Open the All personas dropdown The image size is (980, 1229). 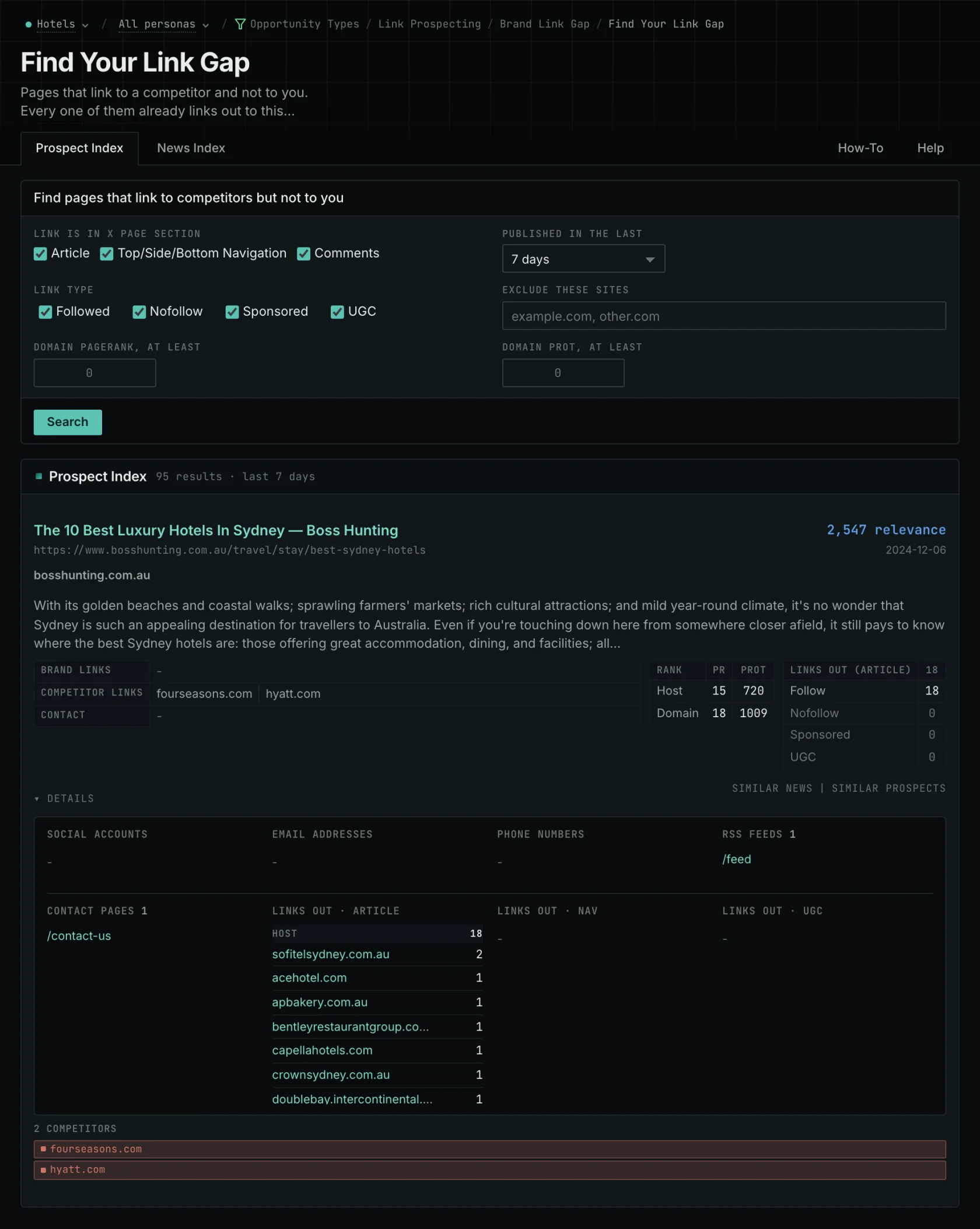[163, 24]
